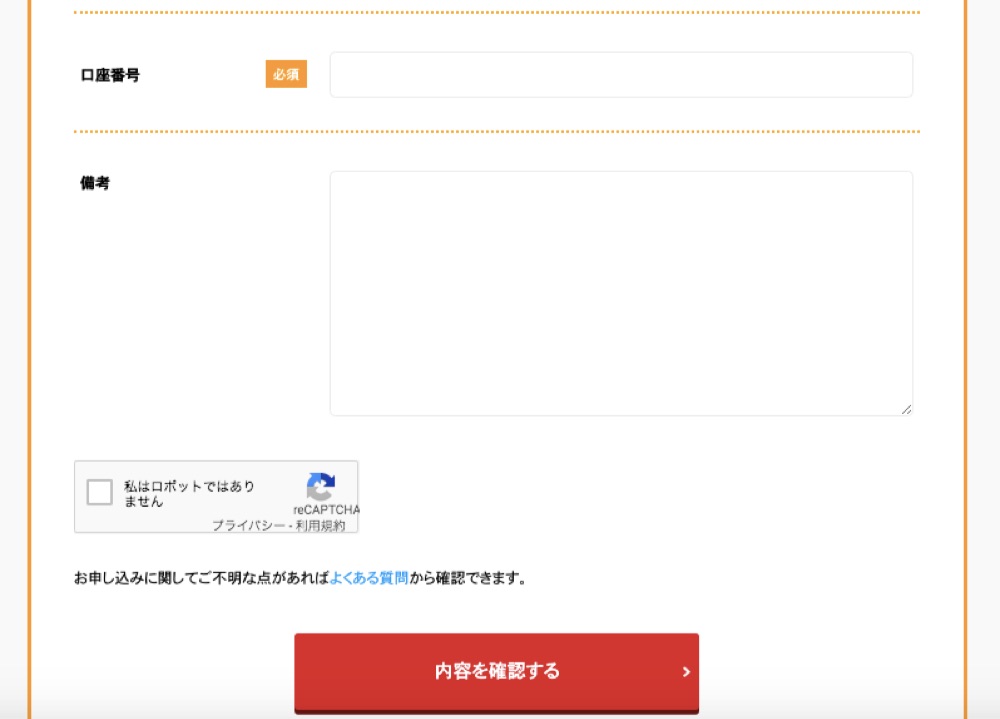Viewport: 1000px width, 719px height.
Task: Grab the 備考 textarea resize handle
Action: [906, 409]
